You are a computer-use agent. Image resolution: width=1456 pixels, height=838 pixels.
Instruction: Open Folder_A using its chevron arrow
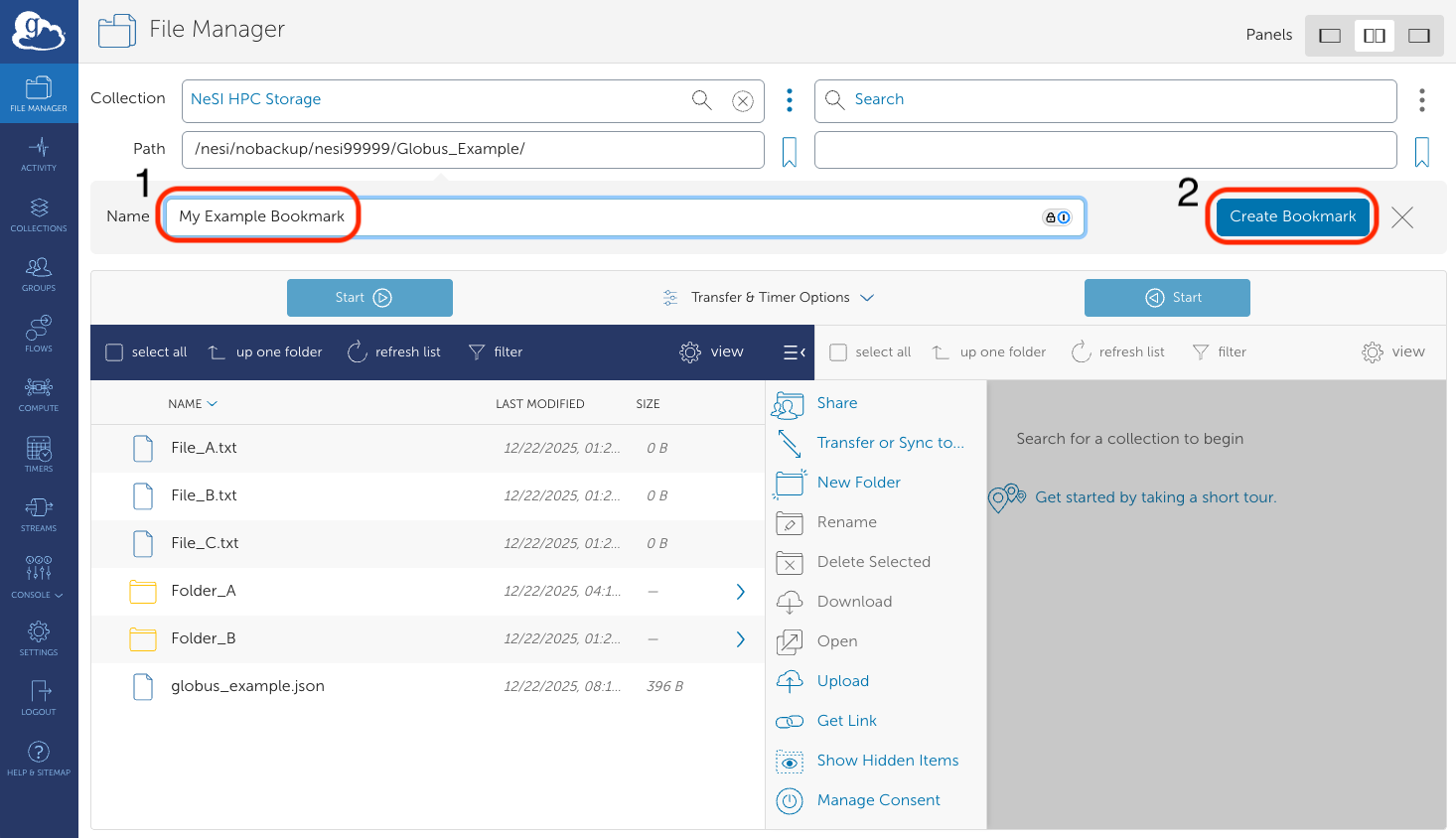point(740,592)
